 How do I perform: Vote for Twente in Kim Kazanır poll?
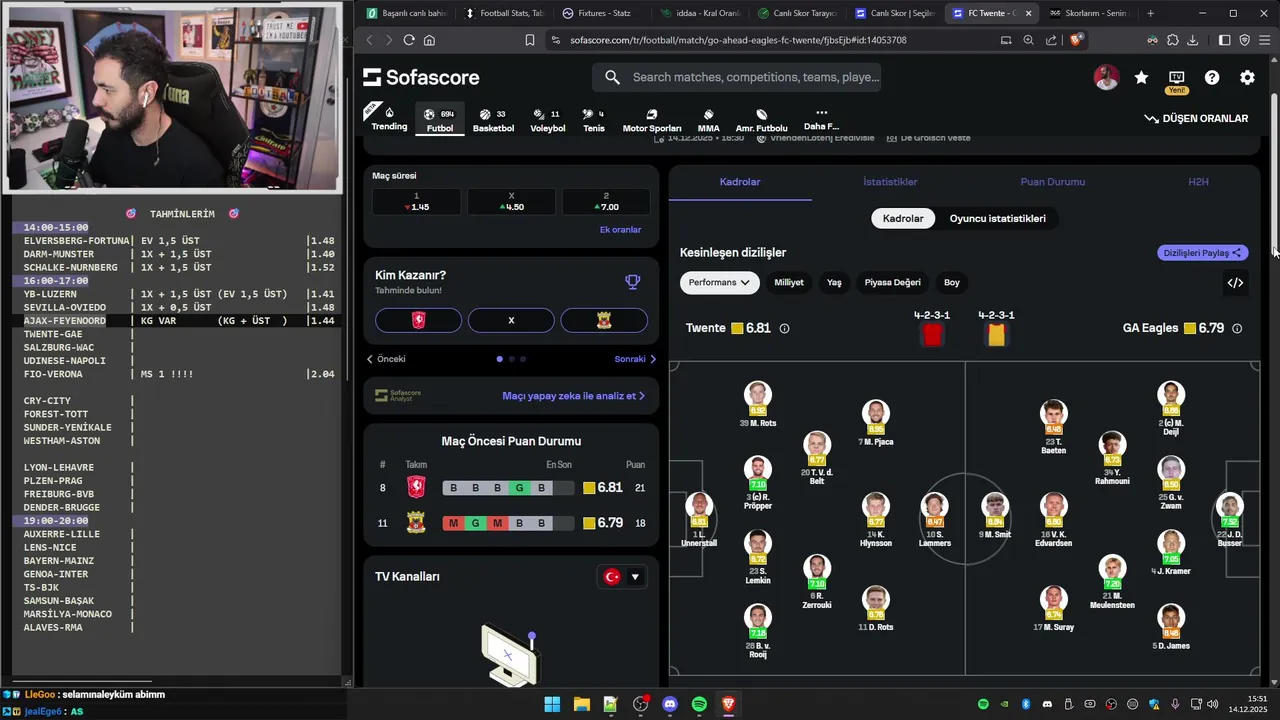tap(418, 320)
